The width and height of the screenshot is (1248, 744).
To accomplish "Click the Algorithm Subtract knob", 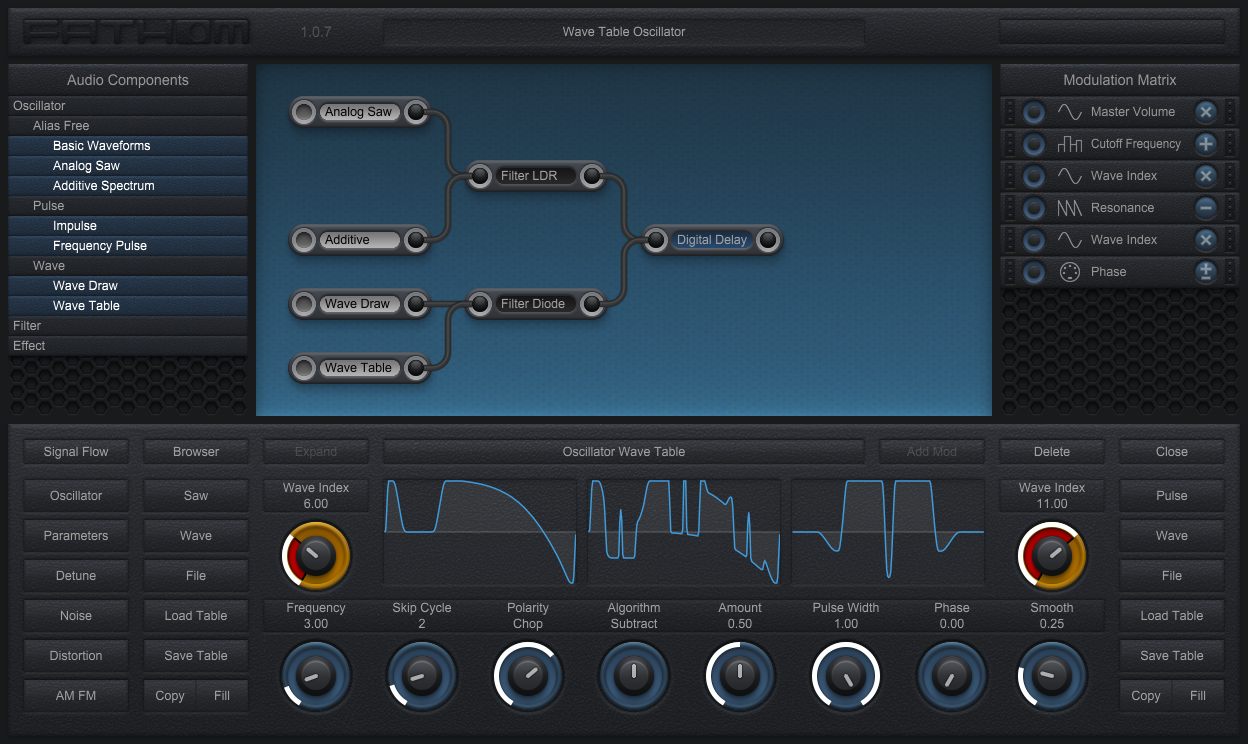I will point(634,675).
